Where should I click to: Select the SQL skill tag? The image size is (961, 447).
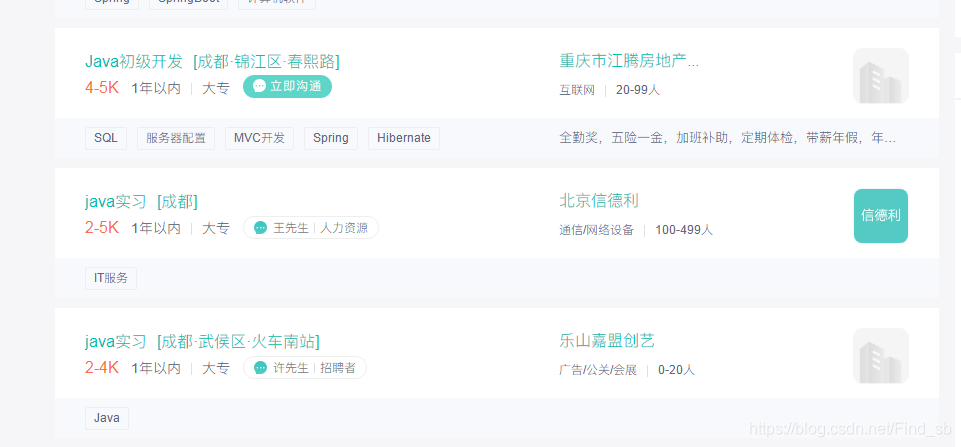click(x=105, y=138)
